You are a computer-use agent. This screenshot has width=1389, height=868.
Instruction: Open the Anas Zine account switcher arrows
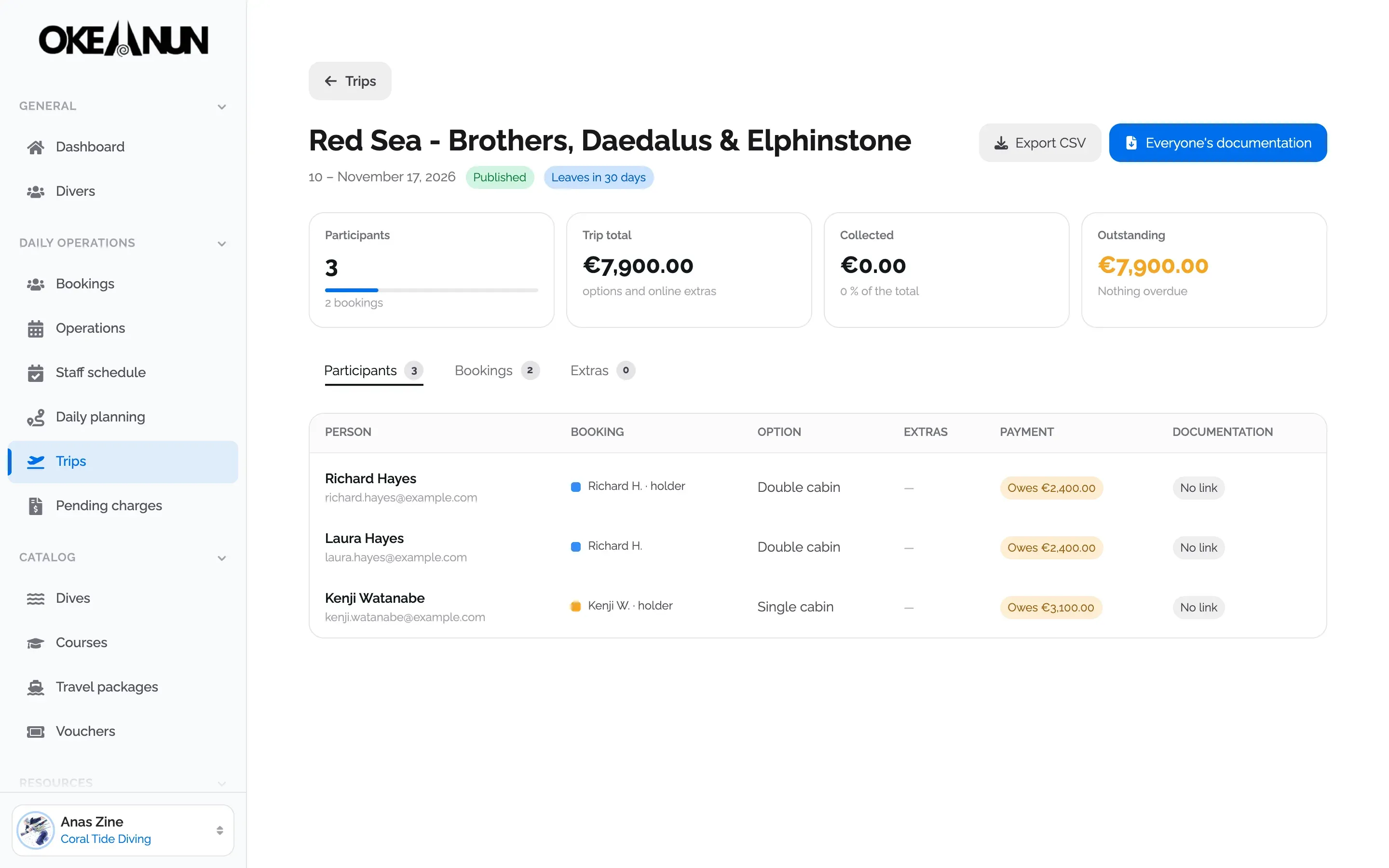(219, 830)
